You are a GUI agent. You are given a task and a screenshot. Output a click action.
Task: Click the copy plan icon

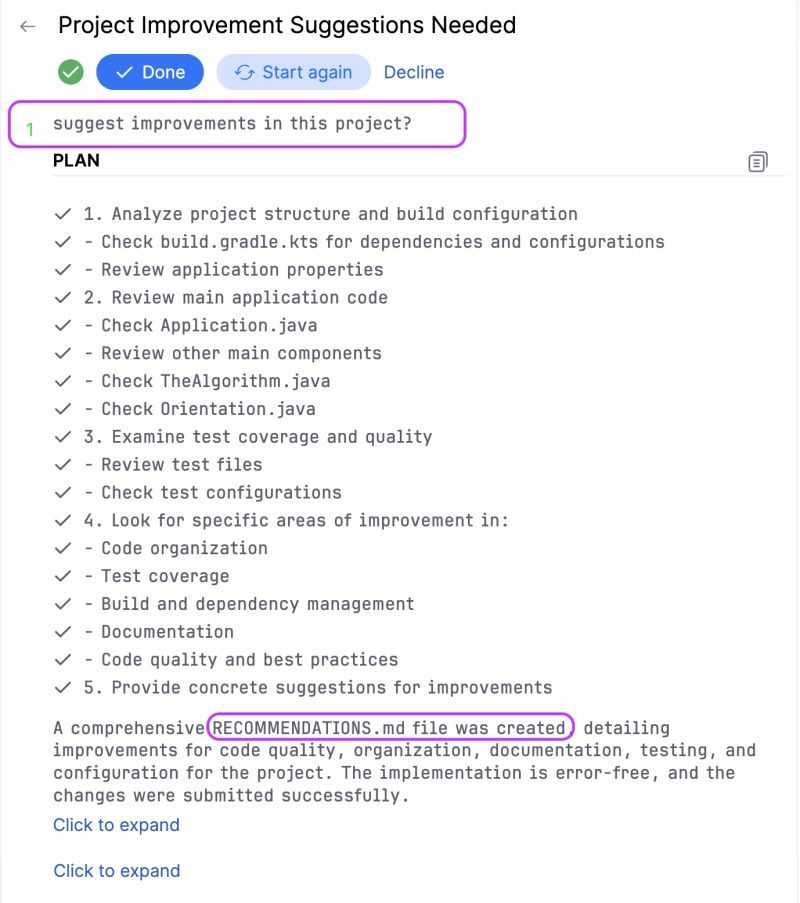(758, 161)
